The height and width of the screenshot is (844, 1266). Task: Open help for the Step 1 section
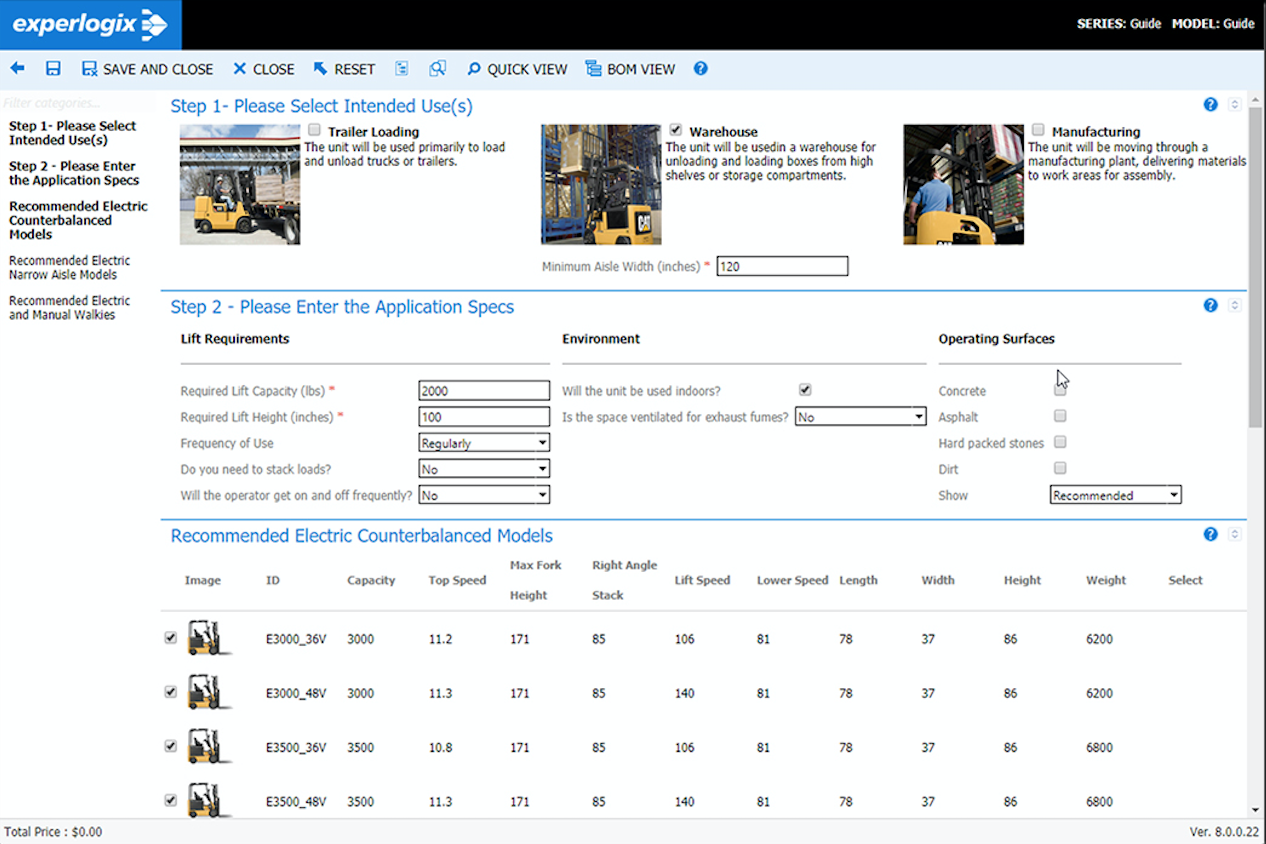pos(1210,105)
